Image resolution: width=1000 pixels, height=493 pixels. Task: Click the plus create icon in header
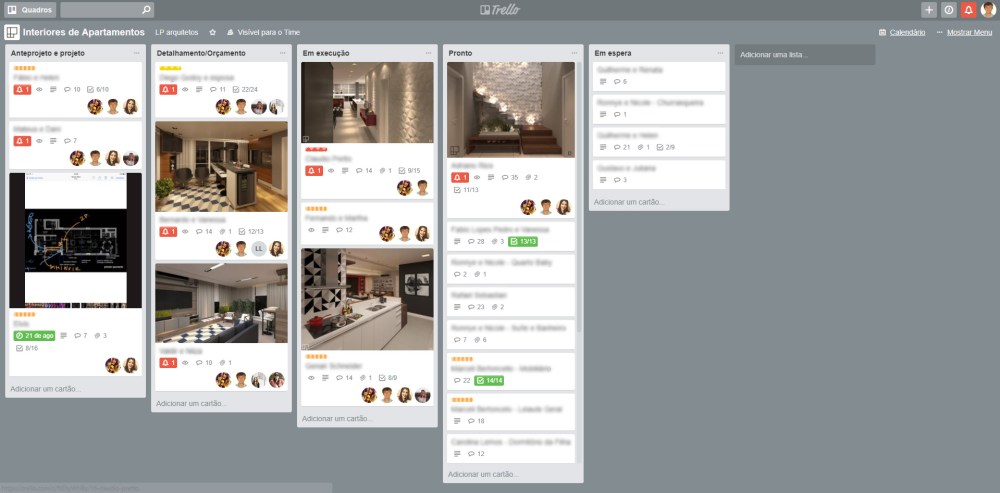coord(929,9)
